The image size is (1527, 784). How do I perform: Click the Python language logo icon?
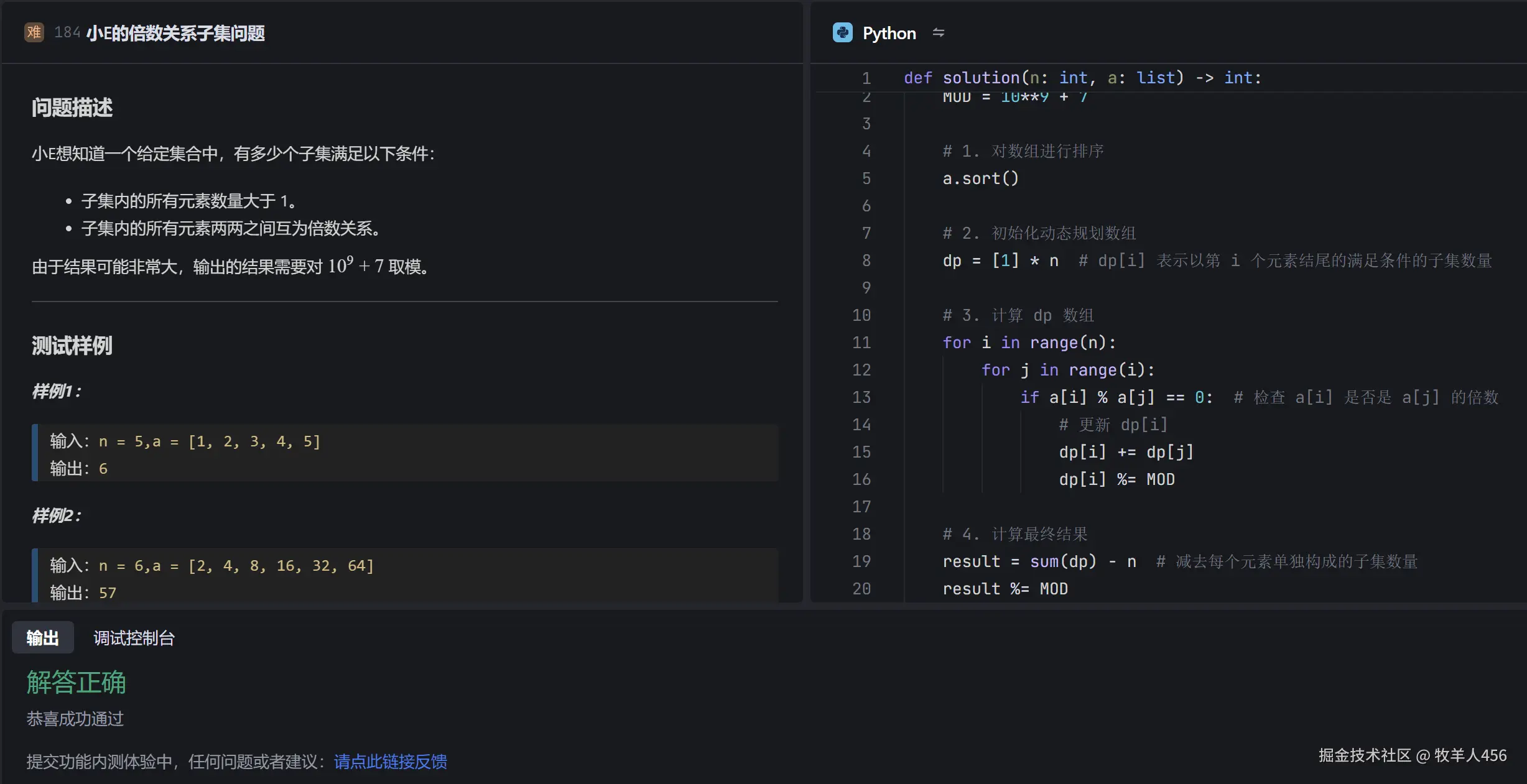(x=842, y=33)
